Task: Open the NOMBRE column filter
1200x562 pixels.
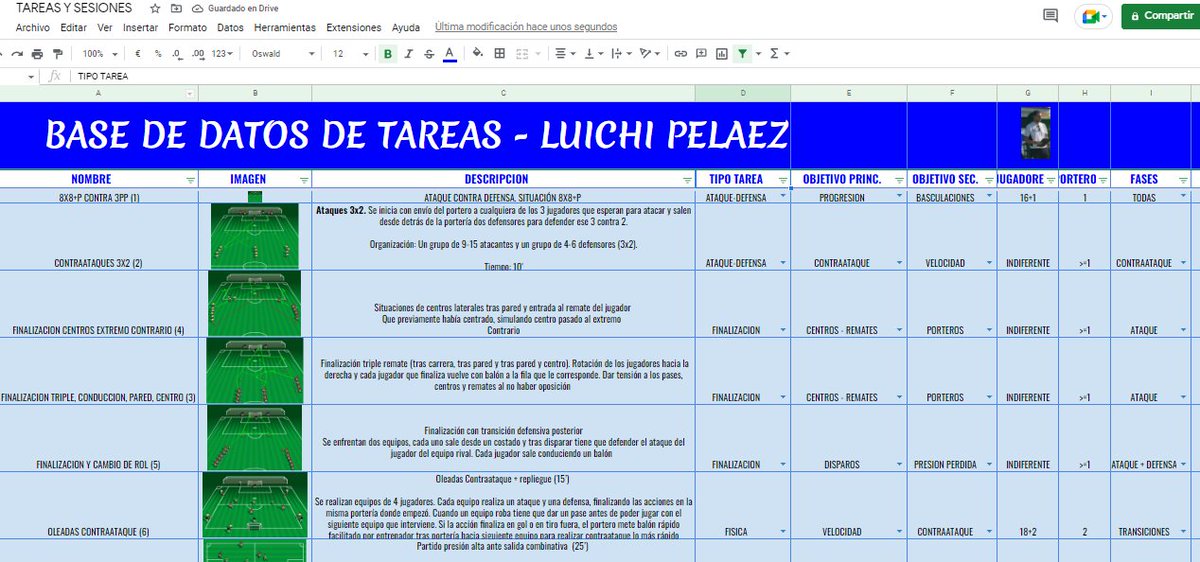Action: pos(190,180)
